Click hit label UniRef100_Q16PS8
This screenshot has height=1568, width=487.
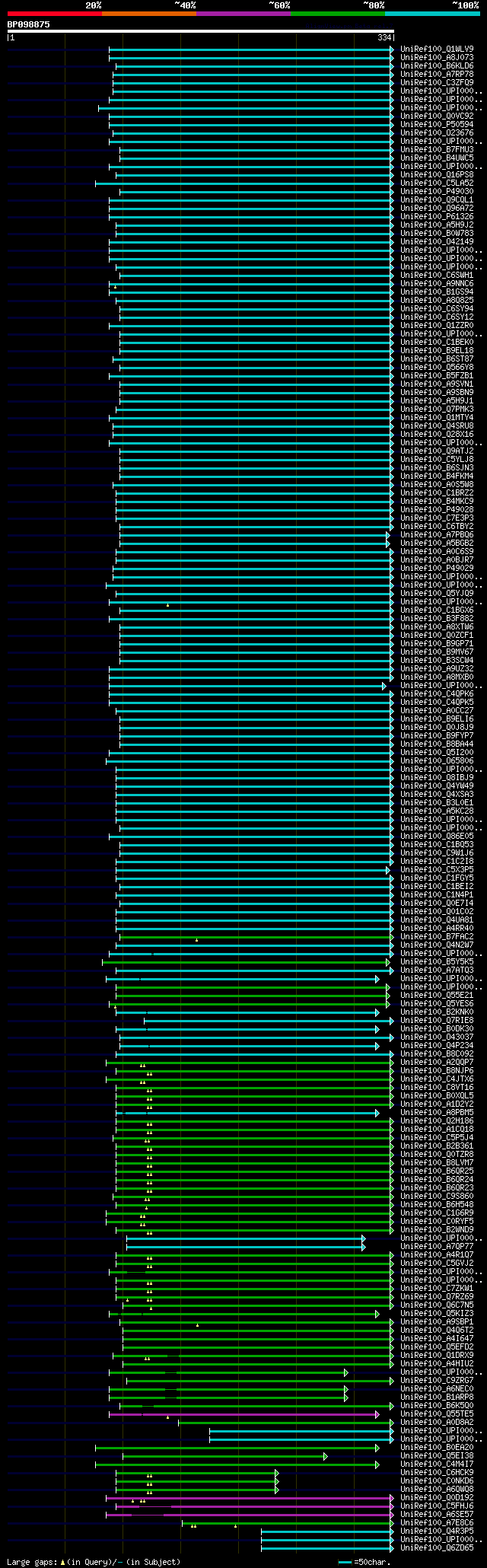(437, 174)
